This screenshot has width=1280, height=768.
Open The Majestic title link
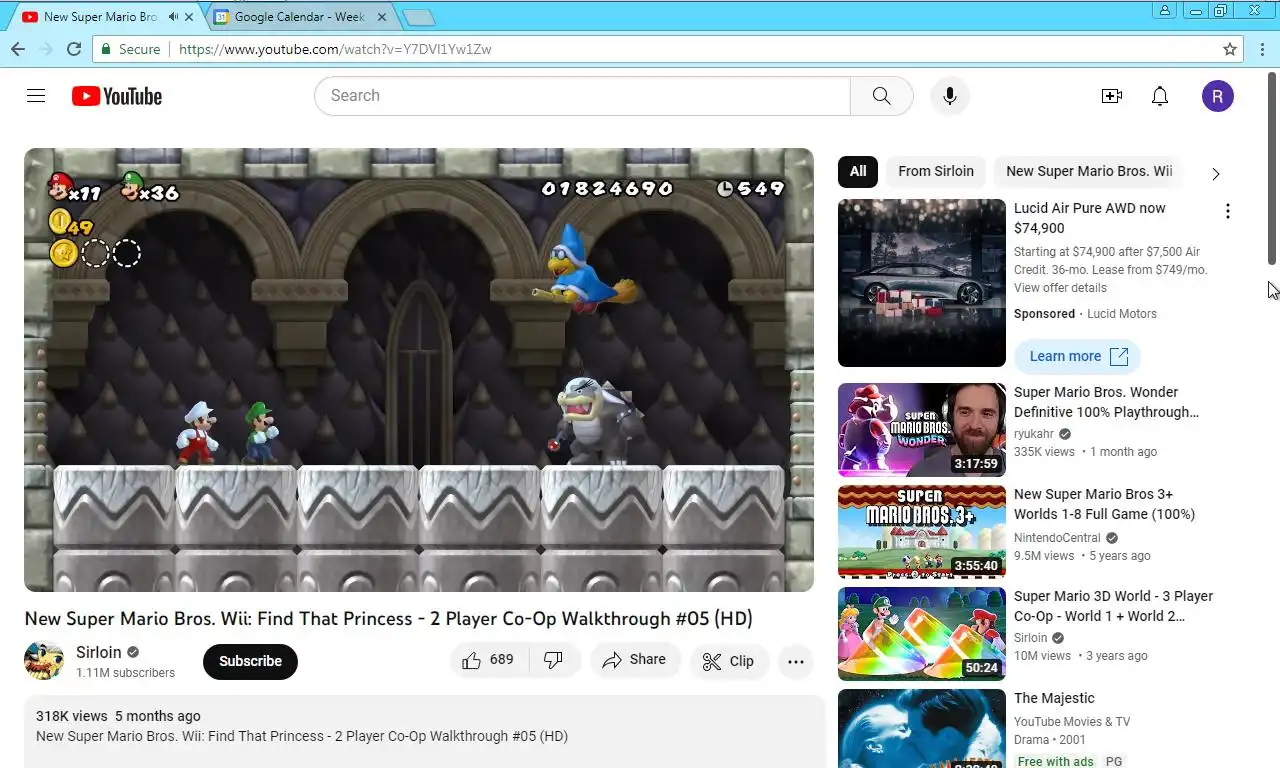pos(1054,698)
